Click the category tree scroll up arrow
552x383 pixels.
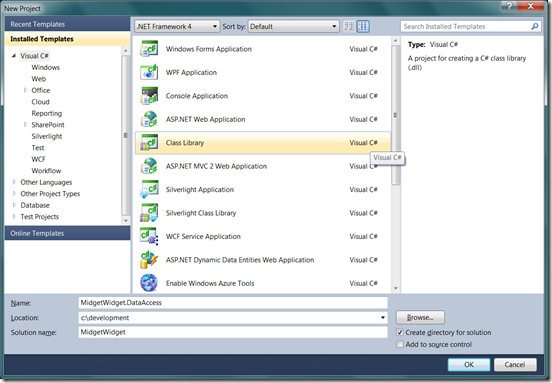click(x=126, y=51)
